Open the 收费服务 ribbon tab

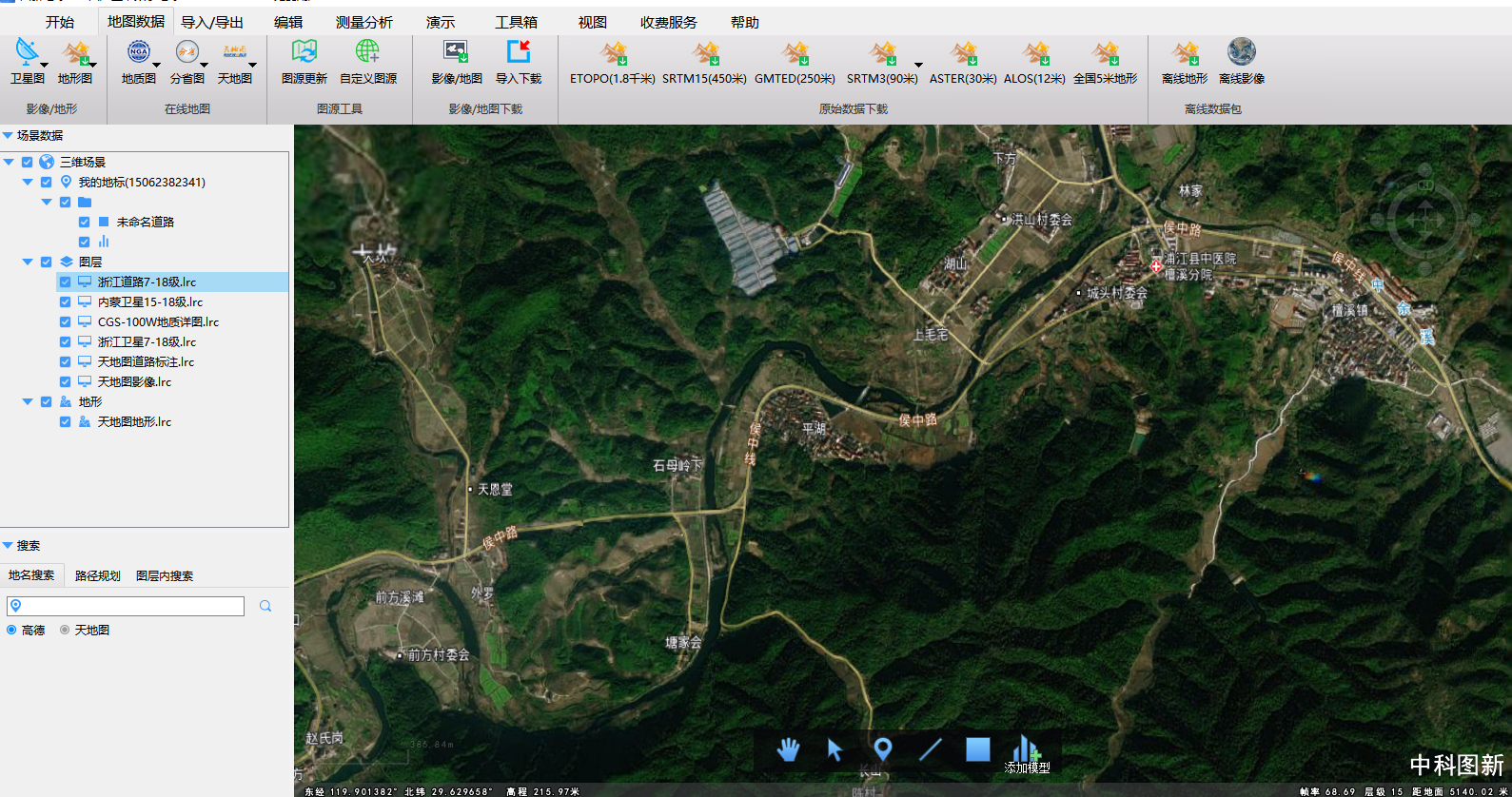pyautogui.click(x=669, y=22)
